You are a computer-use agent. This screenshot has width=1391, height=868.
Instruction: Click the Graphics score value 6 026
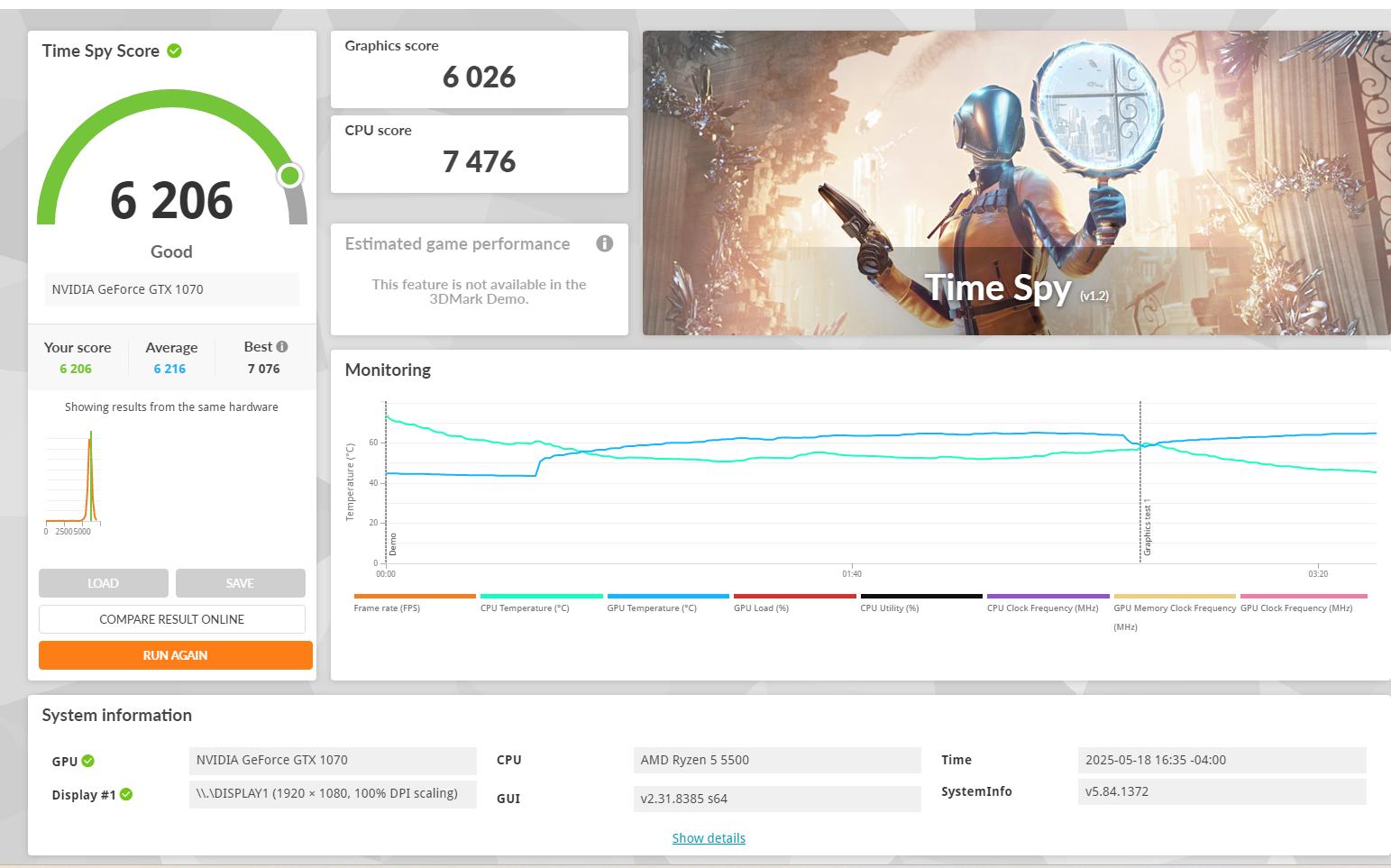pyautogui.click(x=480, y=78)
